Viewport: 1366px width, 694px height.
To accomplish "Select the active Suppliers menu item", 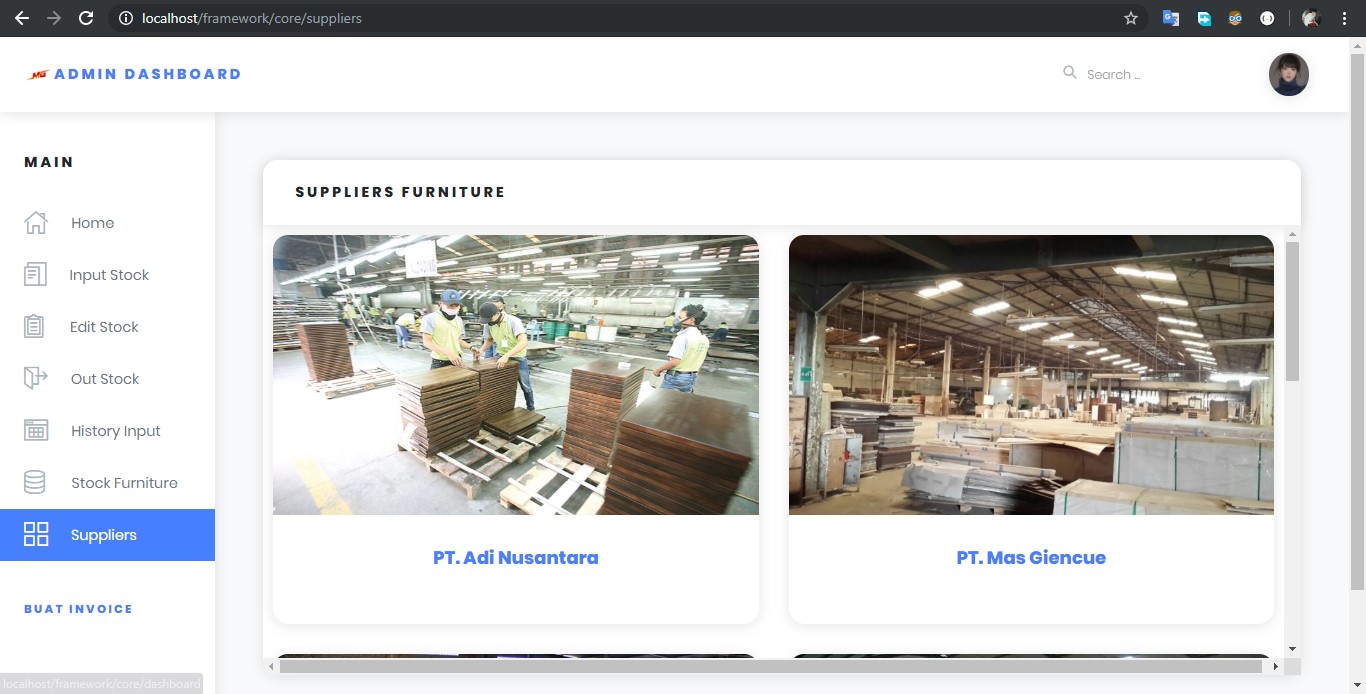I will (x=107, y=535).
